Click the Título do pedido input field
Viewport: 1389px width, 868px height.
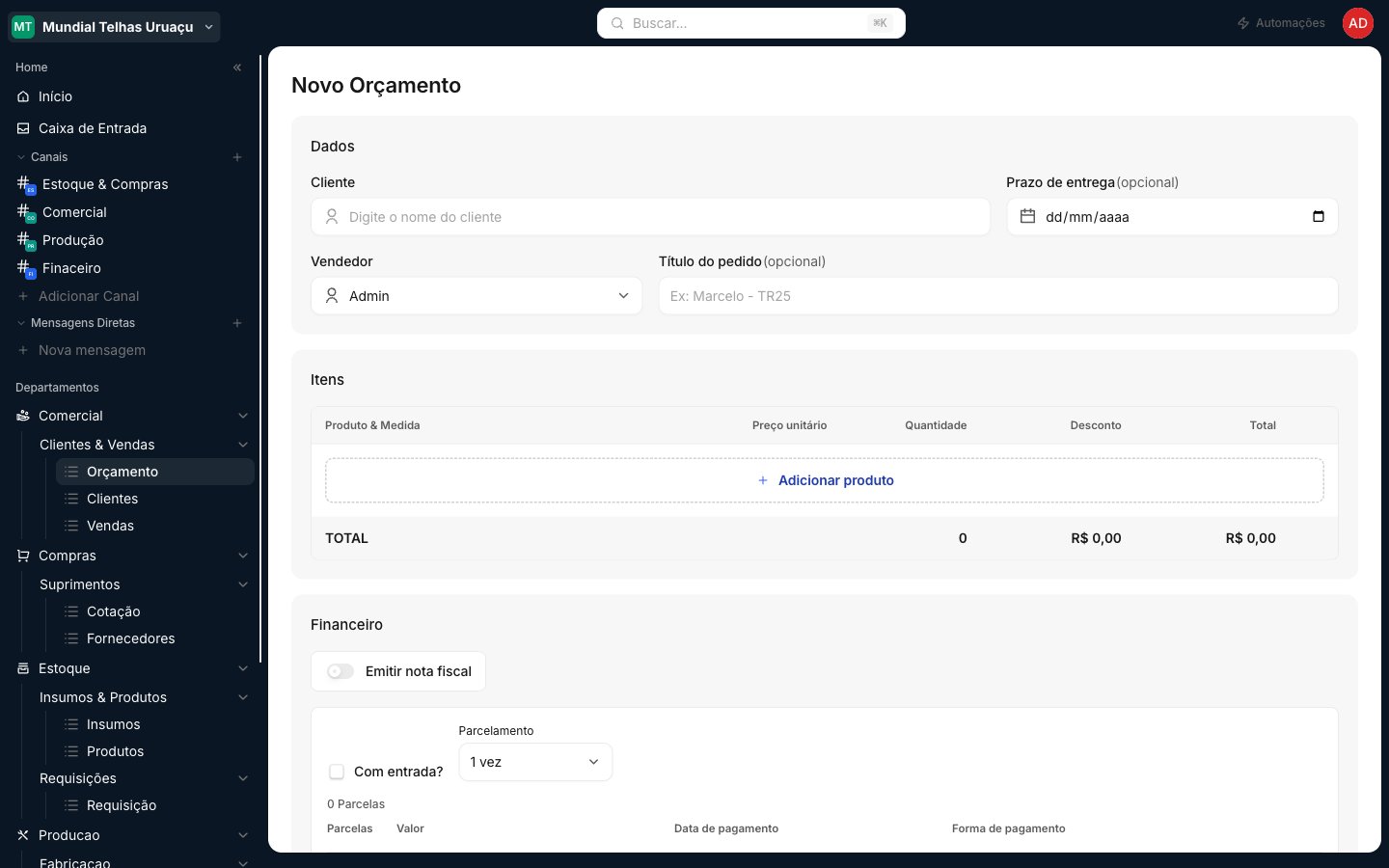[x=998, y=296]
